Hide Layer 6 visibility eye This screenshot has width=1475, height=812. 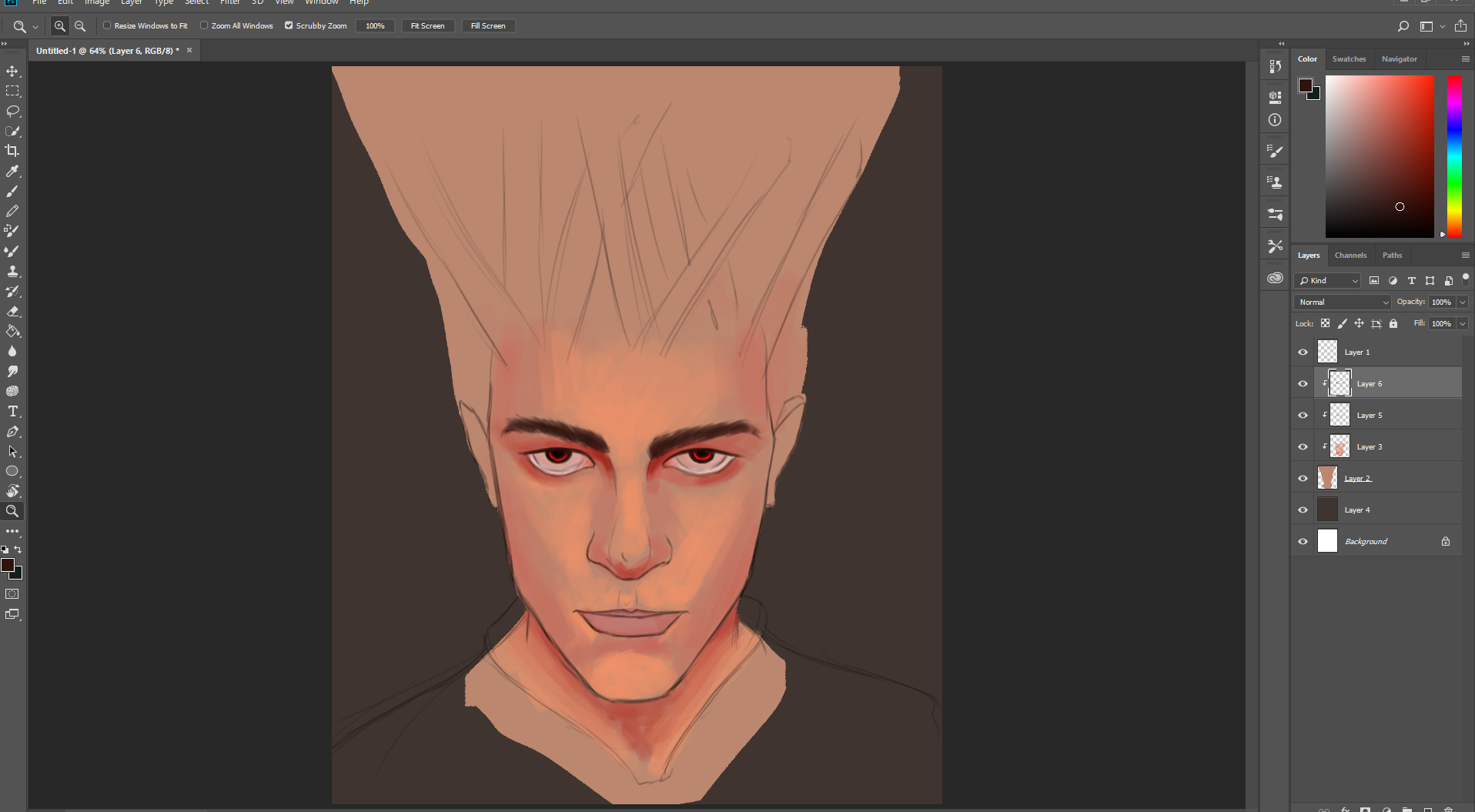pos(1303,383)
